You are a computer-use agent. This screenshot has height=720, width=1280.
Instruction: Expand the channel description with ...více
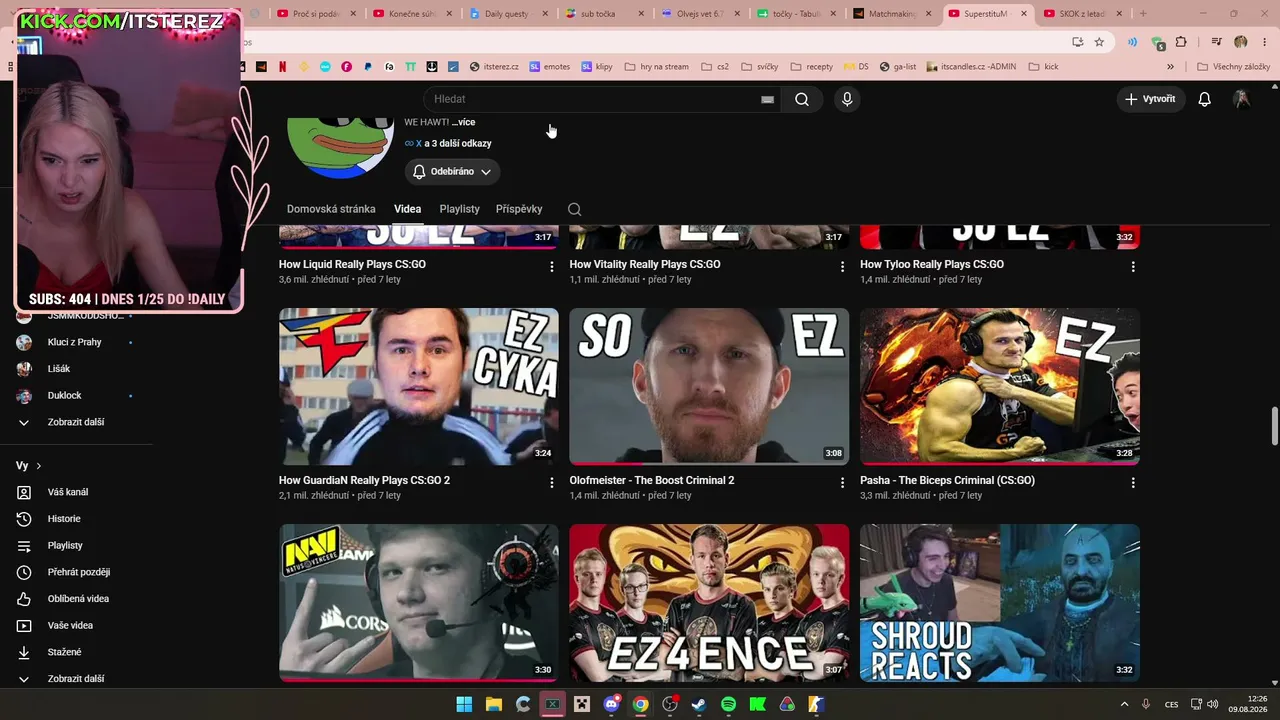pyautogui.click(x=463, y=122)
